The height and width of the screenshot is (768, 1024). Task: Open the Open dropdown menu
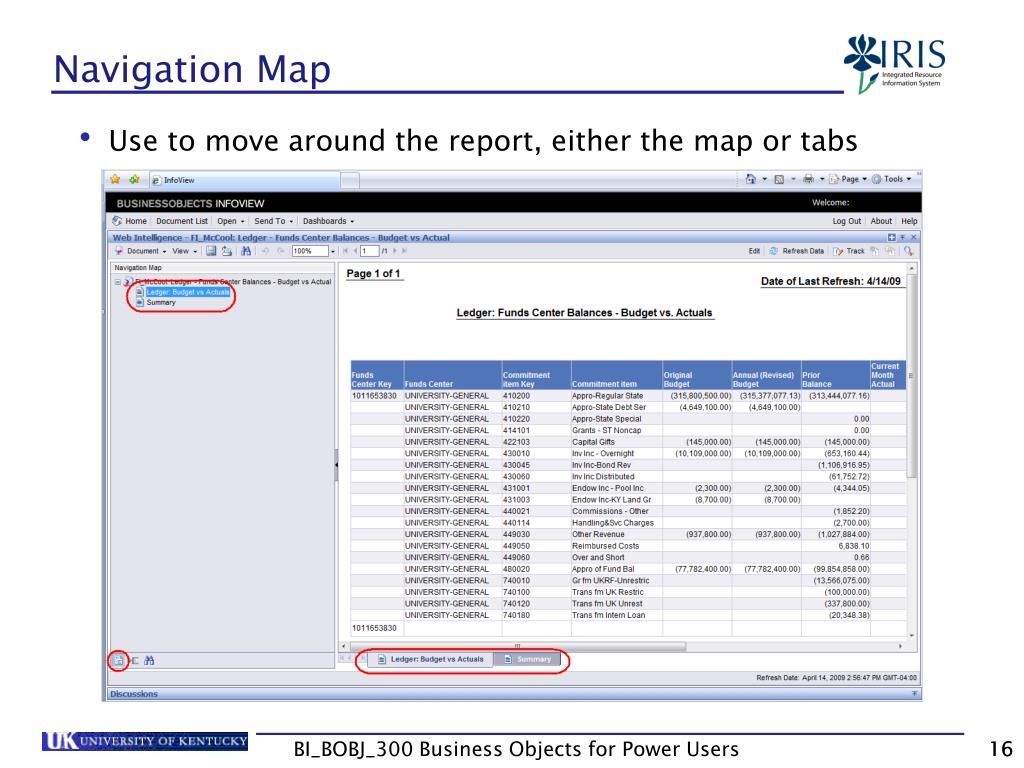(231, 221)
